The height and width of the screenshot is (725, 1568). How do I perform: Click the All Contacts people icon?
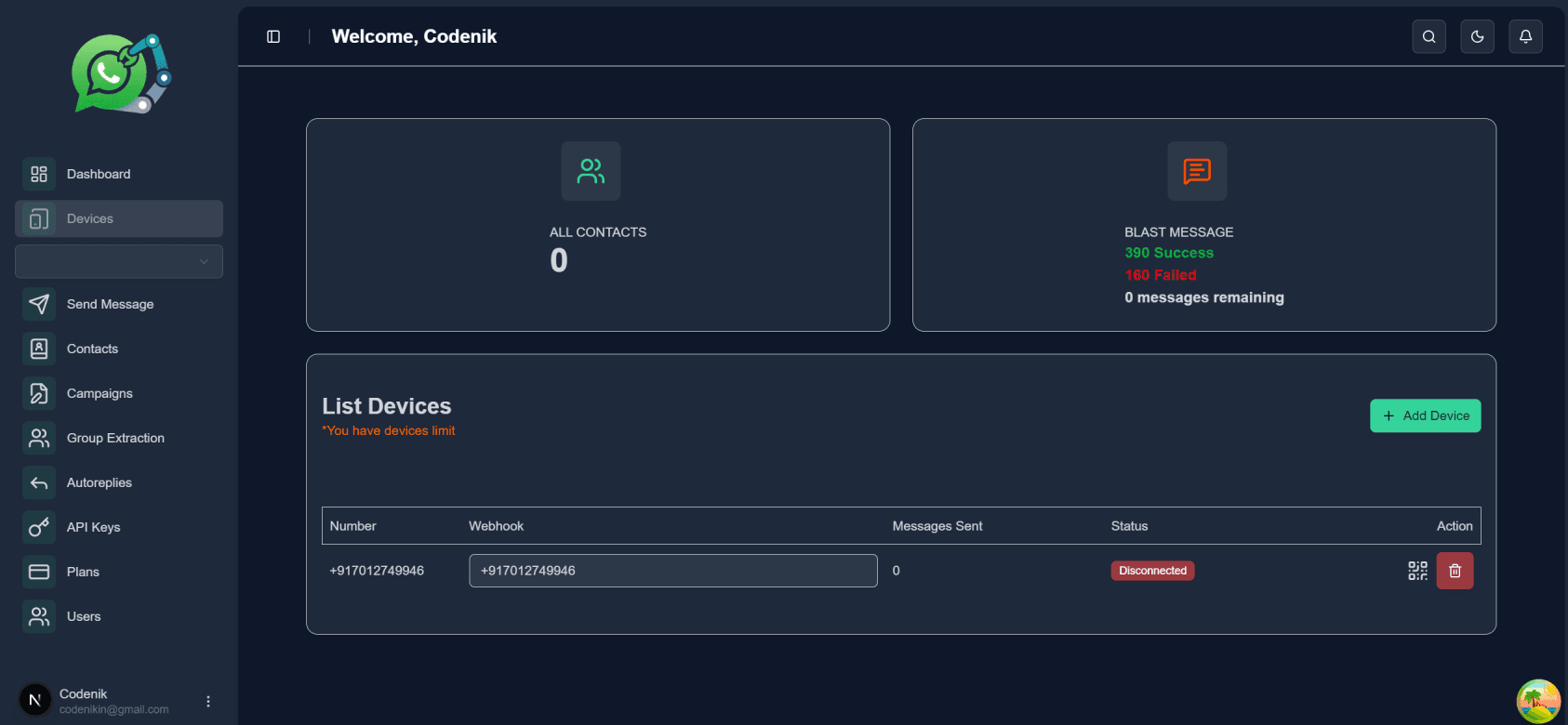591,171
